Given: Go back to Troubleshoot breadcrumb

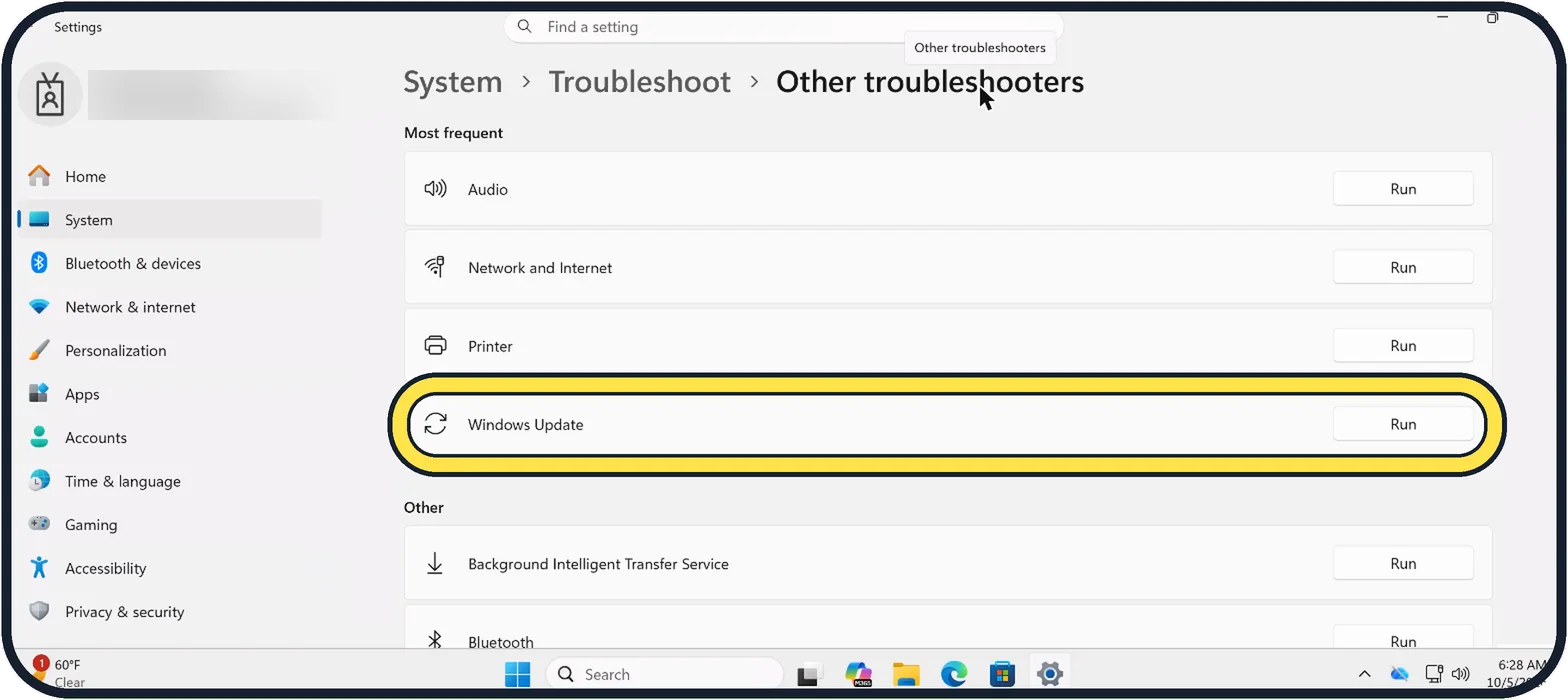Looking at the screenshot, I should point(640,82).
